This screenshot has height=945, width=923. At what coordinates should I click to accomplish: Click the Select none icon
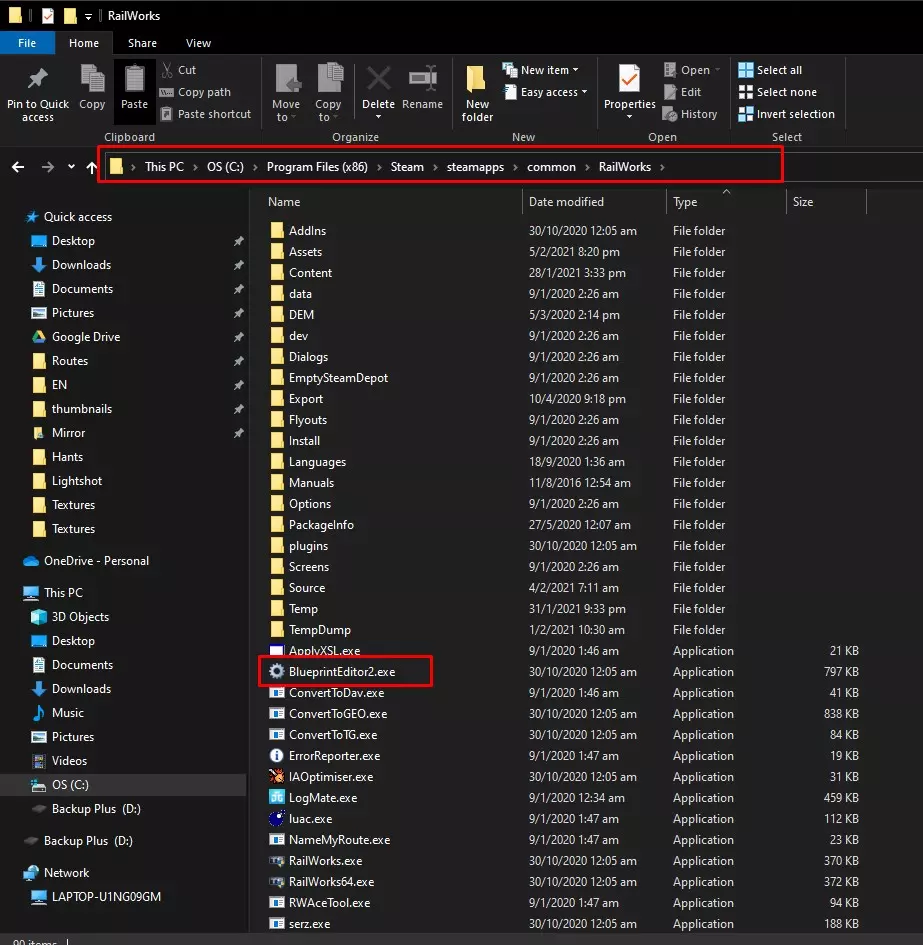(746, 92)
